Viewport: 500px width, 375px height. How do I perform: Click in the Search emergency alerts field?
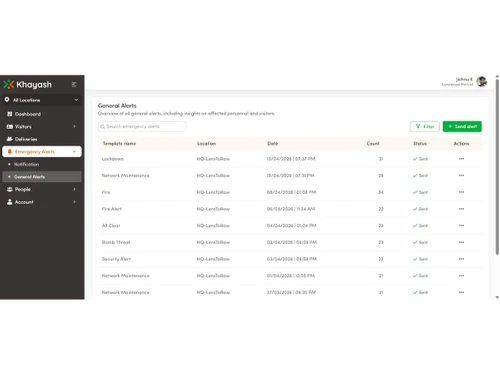pos(142,127)
